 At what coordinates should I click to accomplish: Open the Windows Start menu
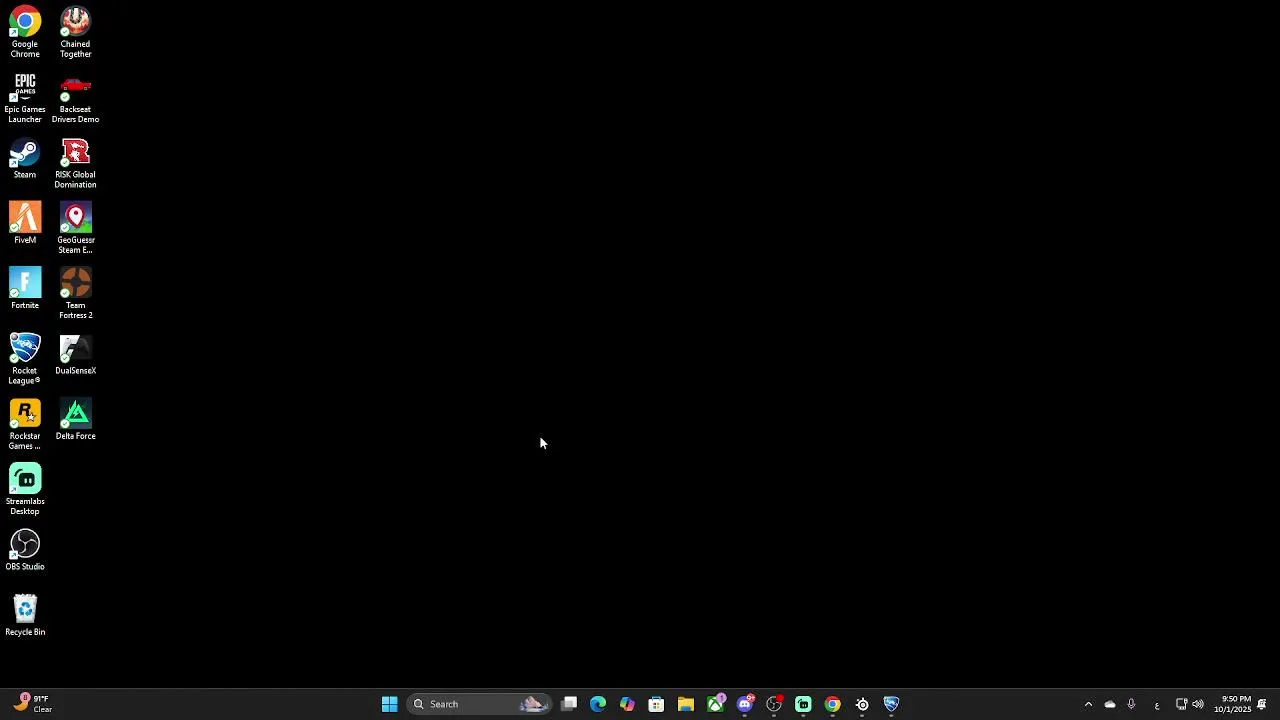coord(390,704)
